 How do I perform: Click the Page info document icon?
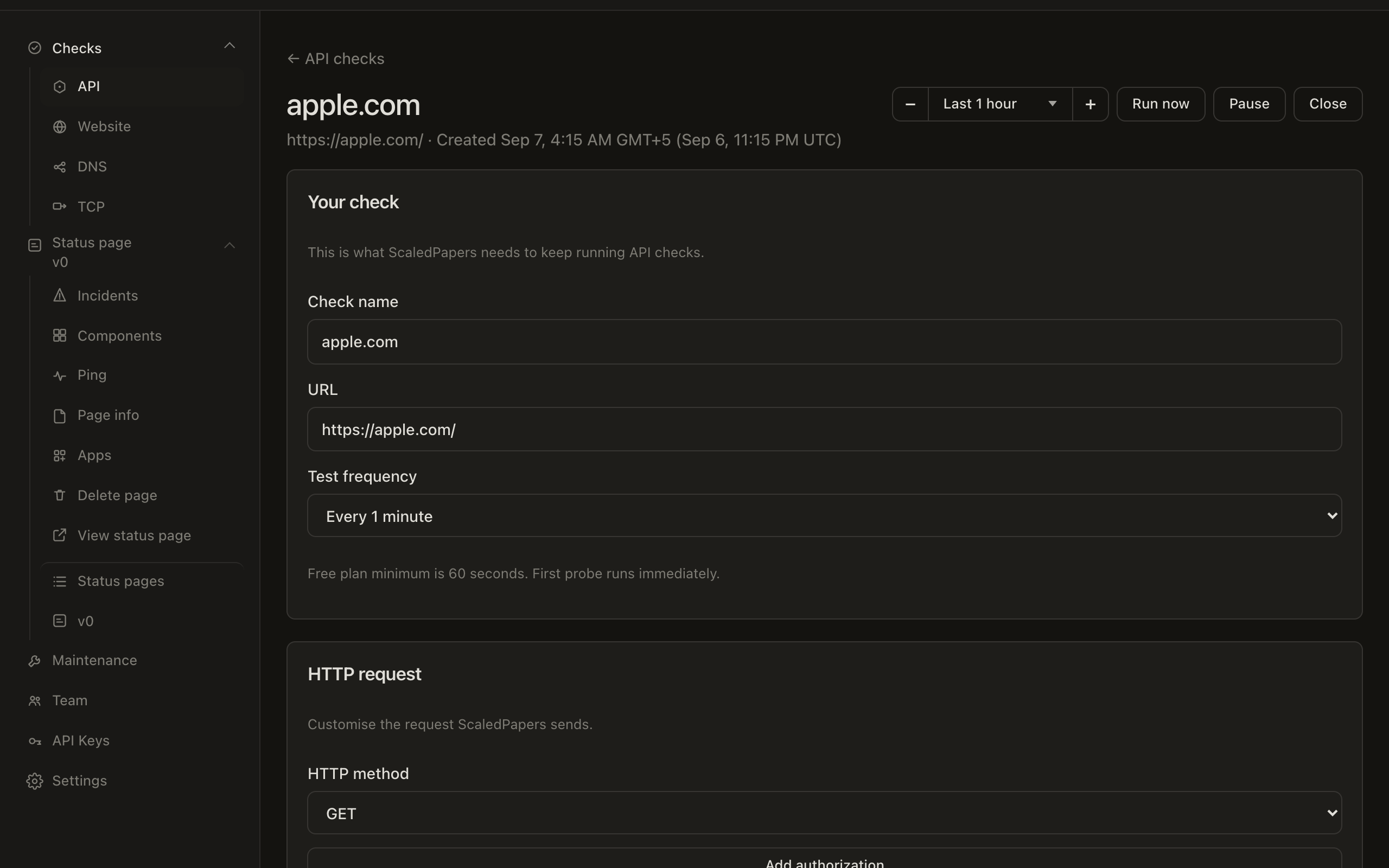[60, 416]
